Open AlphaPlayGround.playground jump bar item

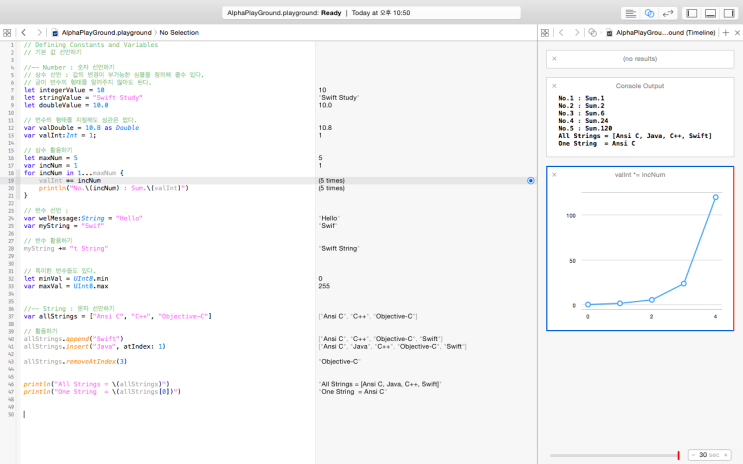coord(101,32)
